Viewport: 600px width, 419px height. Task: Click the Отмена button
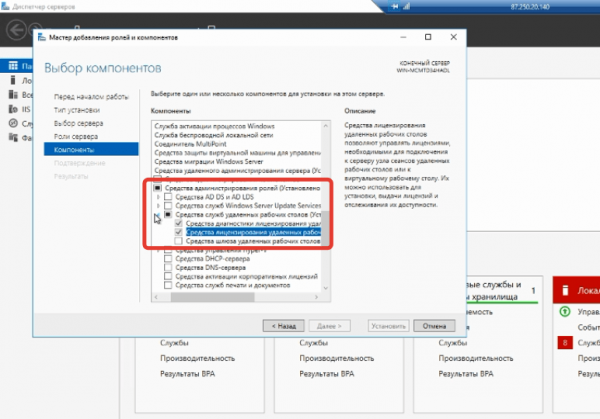click(434, 326)
